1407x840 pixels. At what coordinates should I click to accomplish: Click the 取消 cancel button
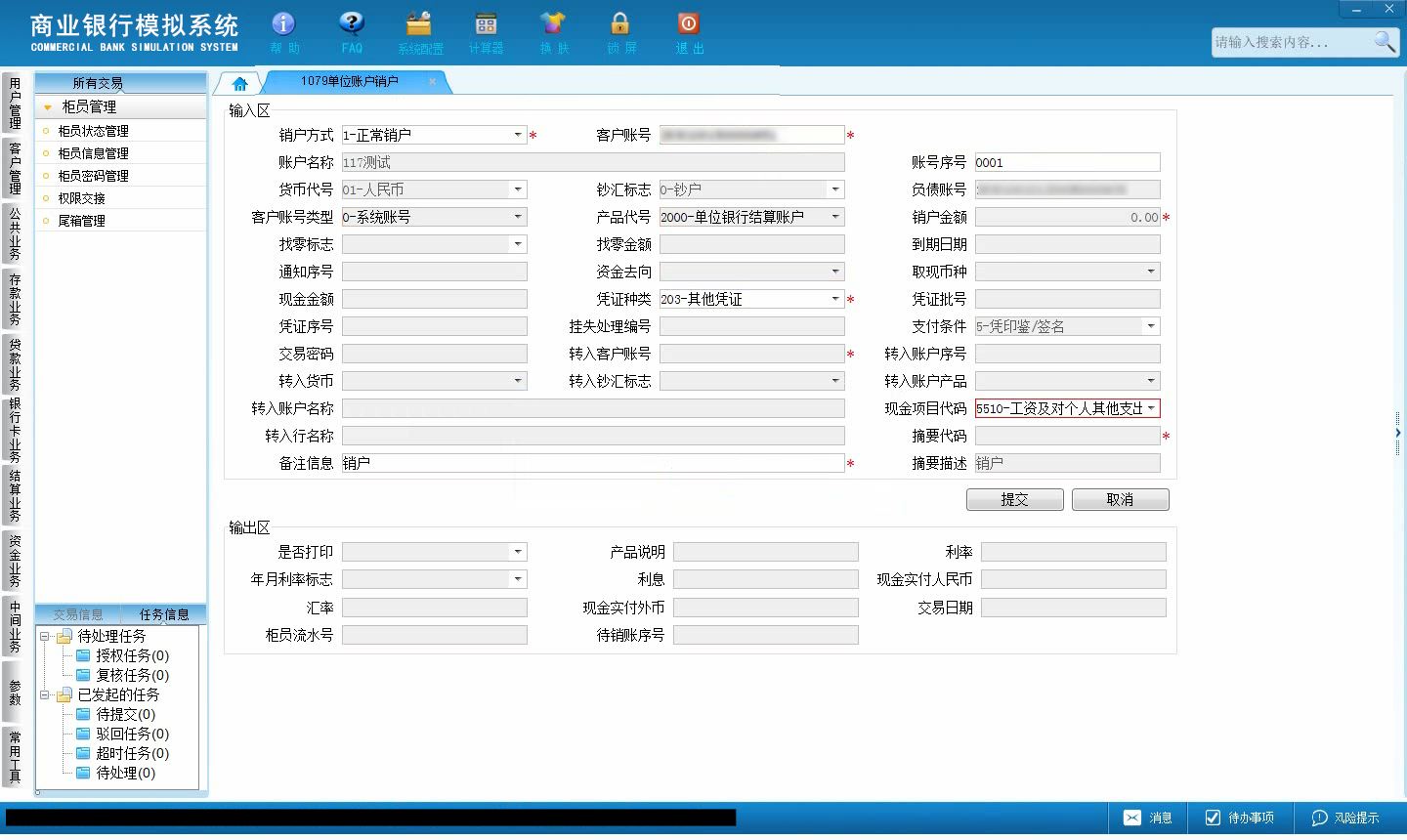coord(1120,499)
